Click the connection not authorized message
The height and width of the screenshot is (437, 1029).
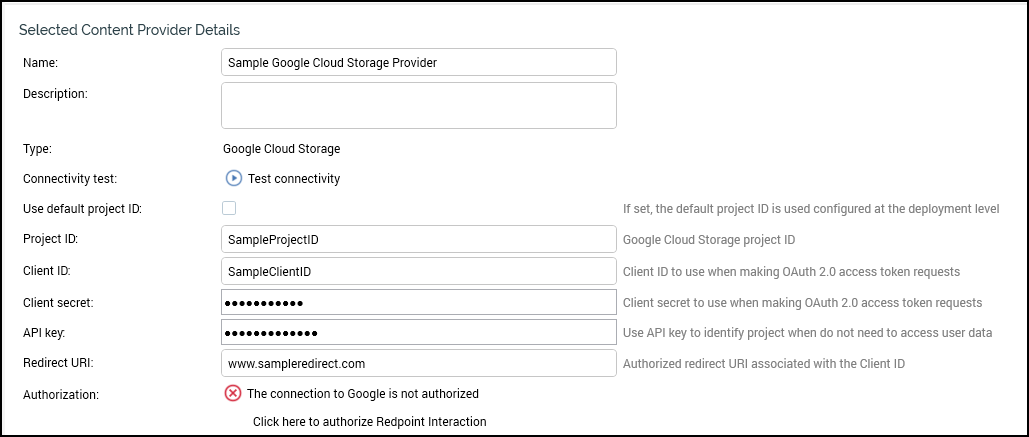(362, 393)
